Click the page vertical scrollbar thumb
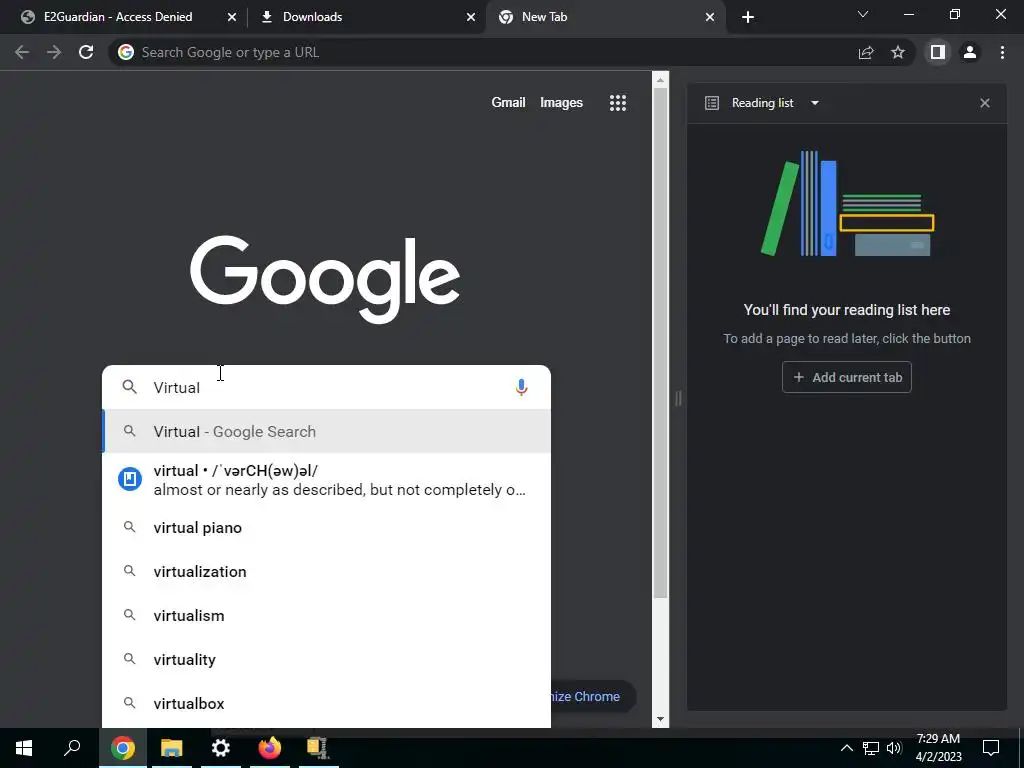The width and height of the screenshot is (1024, 768). (660, 344)
